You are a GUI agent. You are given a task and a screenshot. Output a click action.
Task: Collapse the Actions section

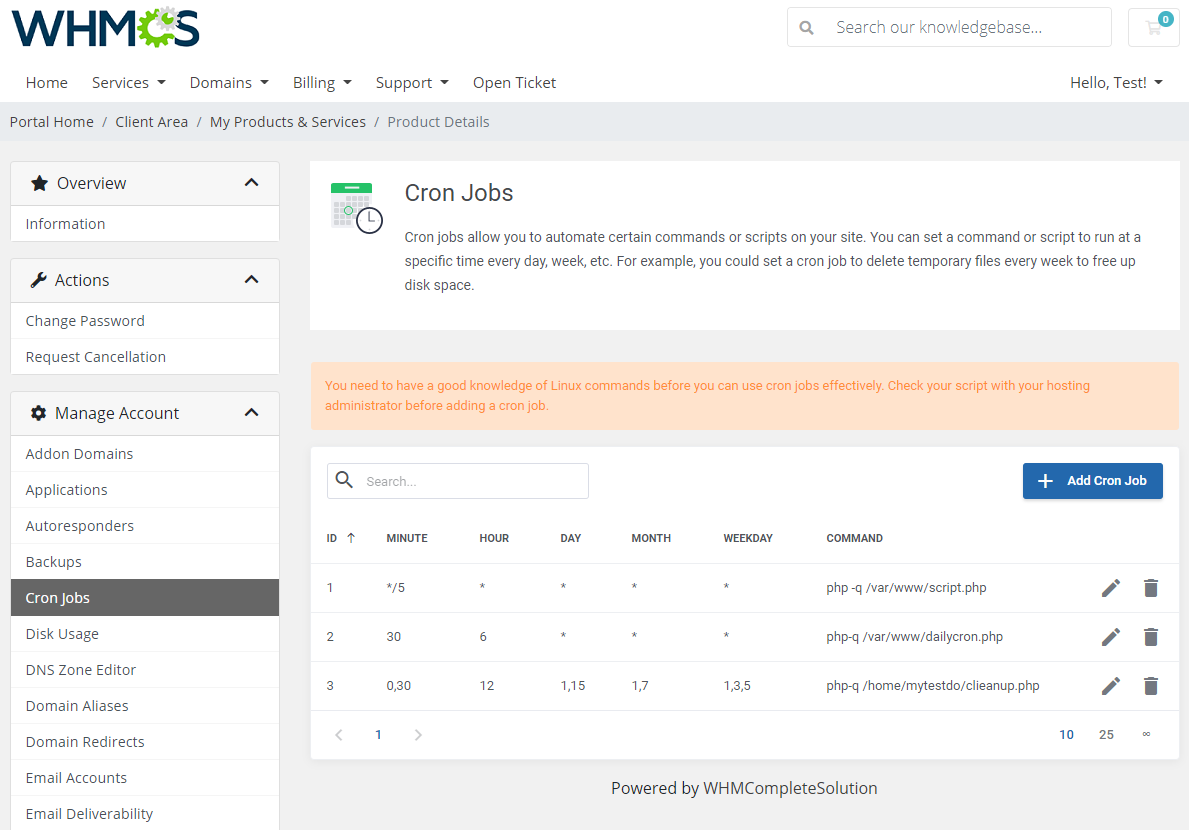(251, 280)
